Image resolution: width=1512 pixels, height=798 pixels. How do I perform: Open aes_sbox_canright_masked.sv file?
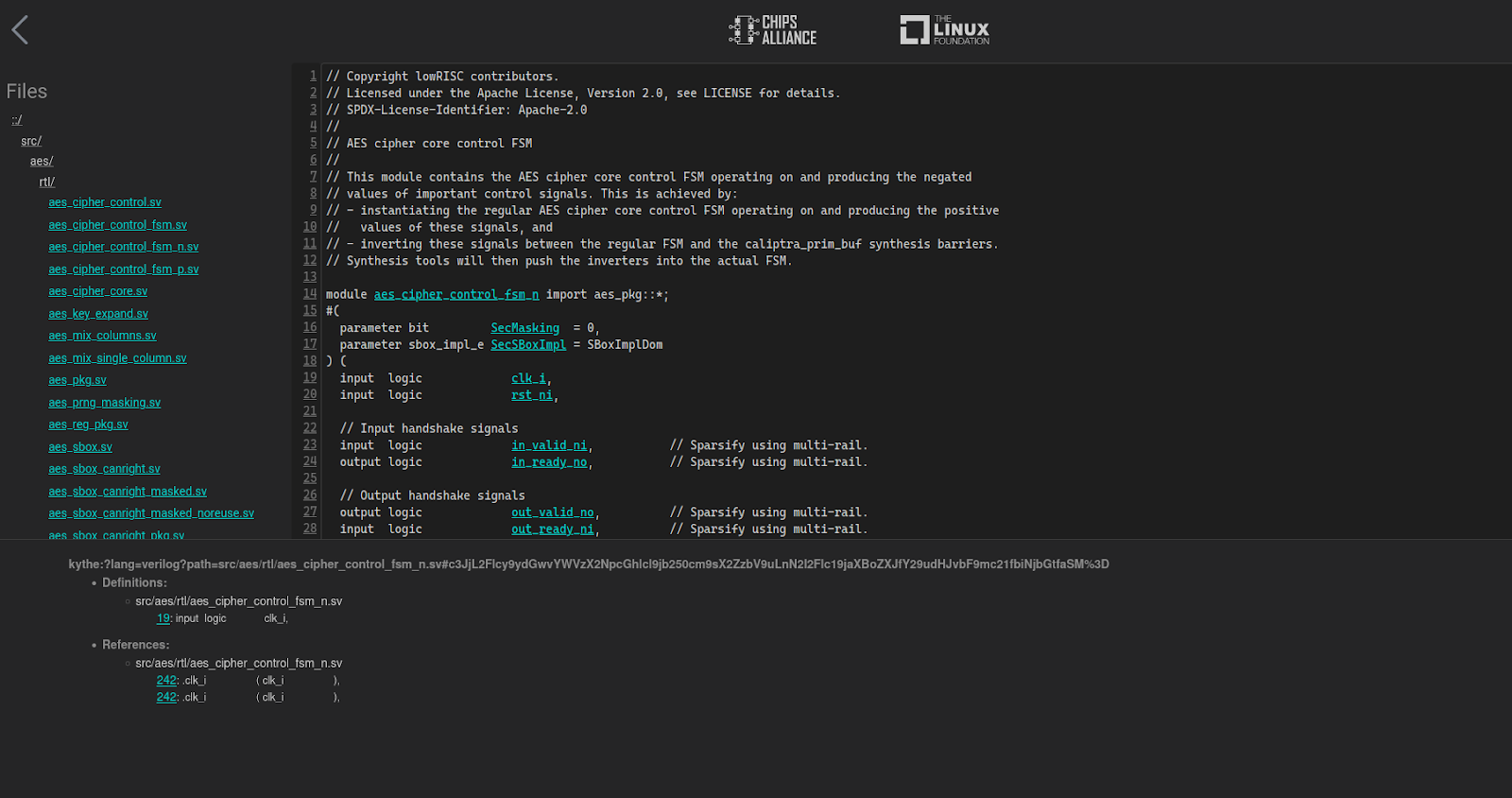pos(128,492)
